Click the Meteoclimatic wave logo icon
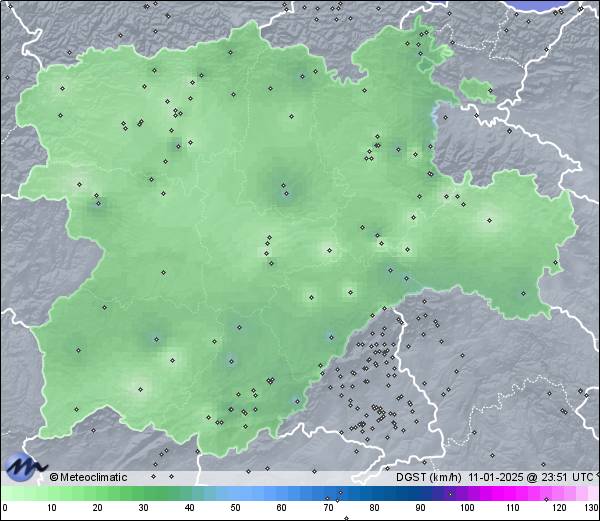Image resolution: width=600 pixels, height=521 pixels. [24, 467]
